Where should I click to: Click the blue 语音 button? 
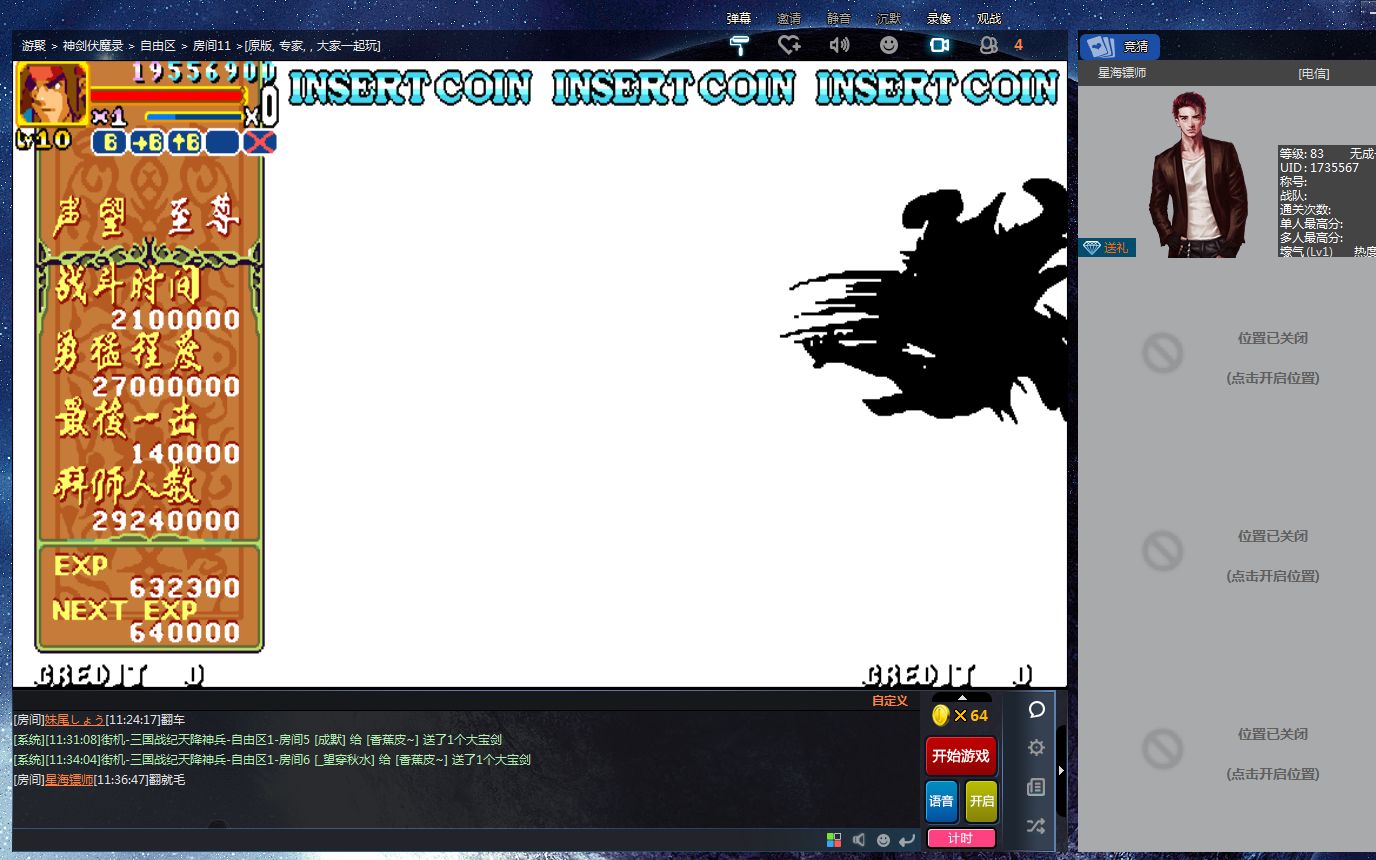(941, 801)
